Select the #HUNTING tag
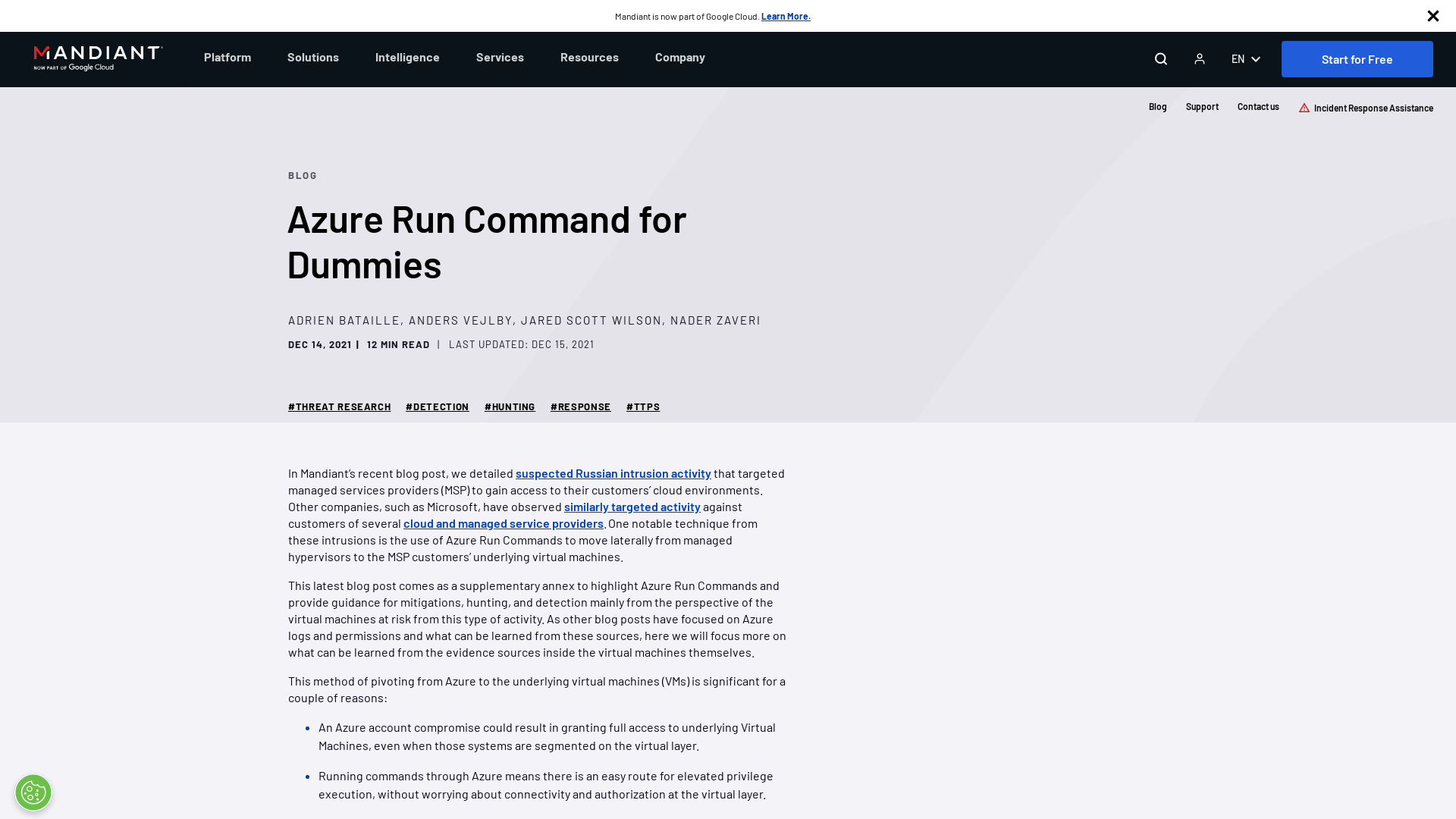 click(x=510, y=407)
